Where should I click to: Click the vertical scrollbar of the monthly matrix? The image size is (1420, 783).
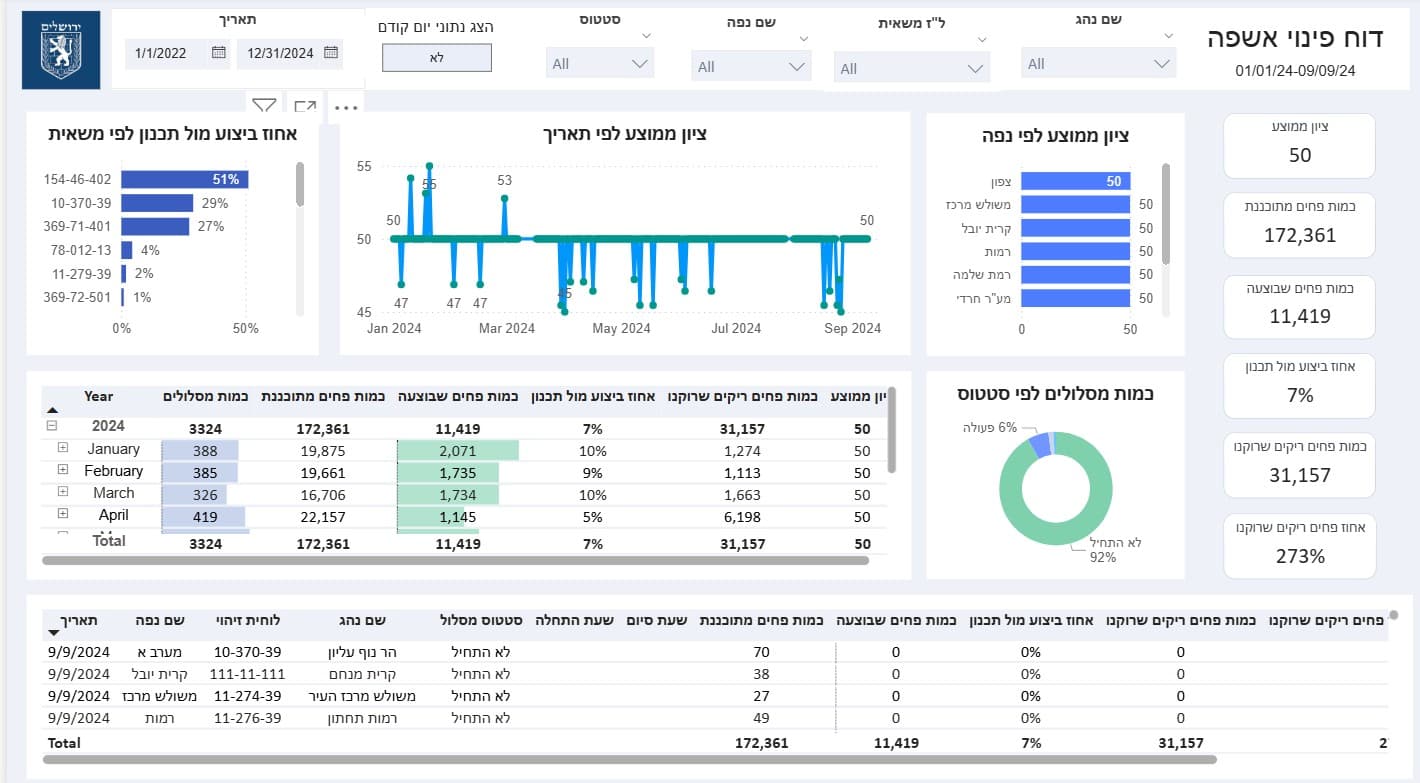pos(891,430)
